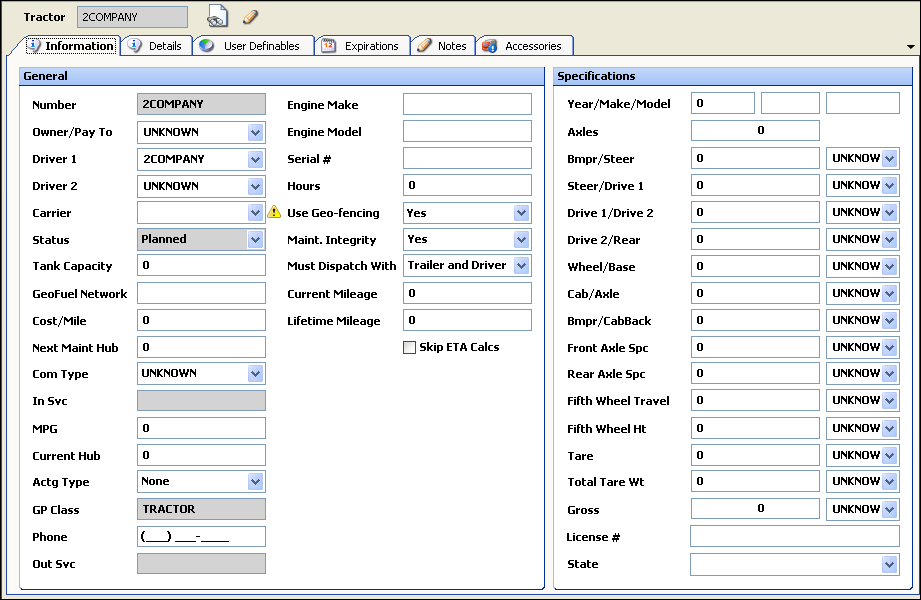Click the Details tab info icon
The image size is (921, 600).
[135, 46]
